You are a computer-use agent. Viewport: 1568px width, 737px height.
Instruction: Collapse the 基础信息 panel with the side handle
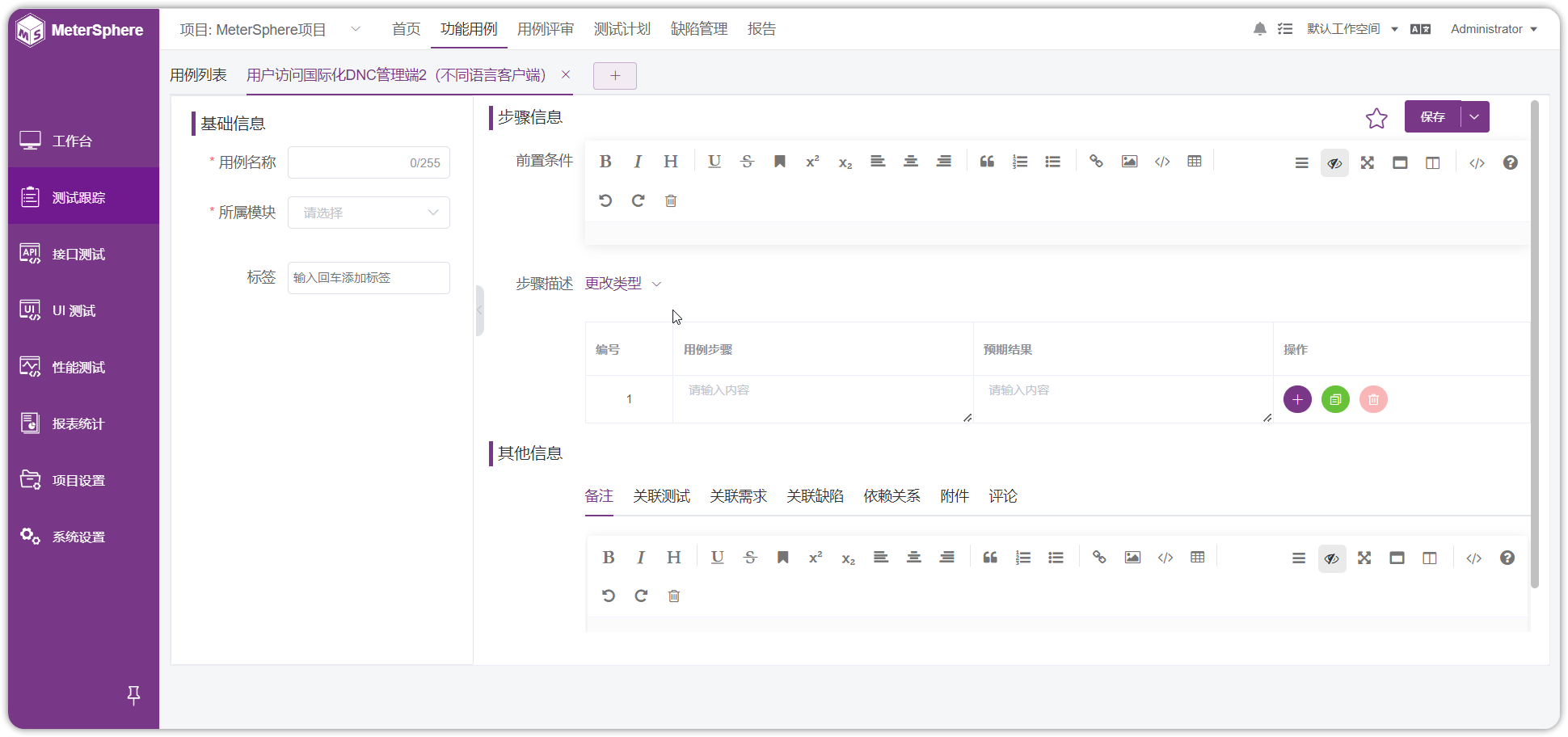click(x=479, y=310)
